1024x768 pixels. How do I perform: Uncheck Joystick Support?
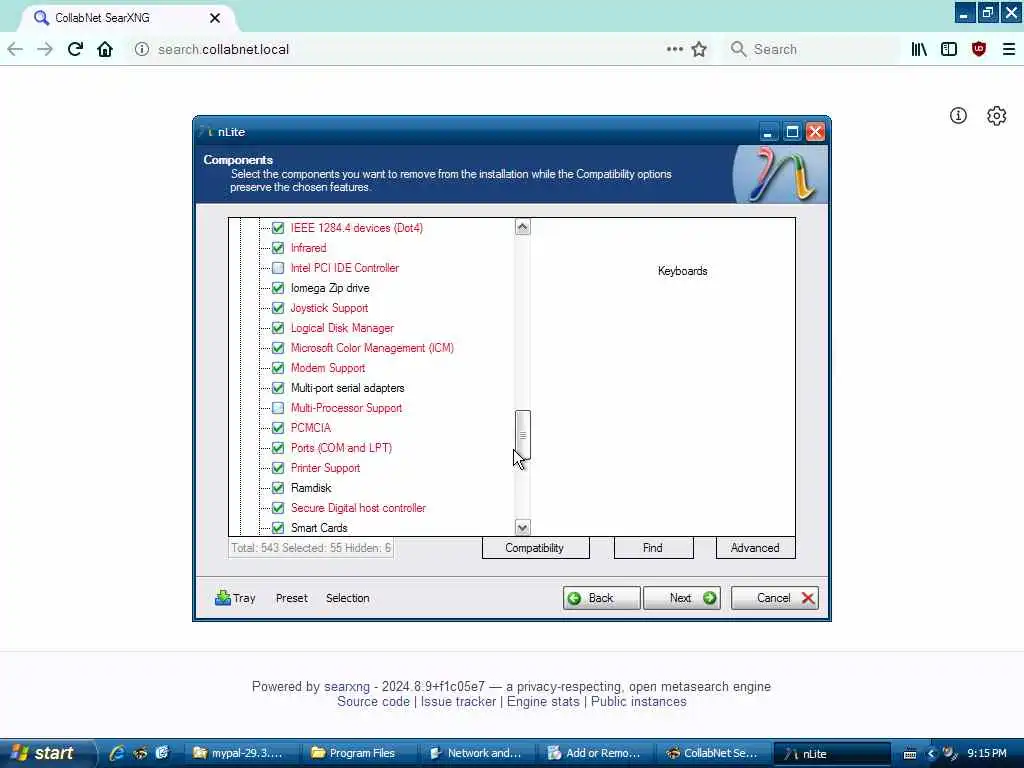click(278, 308)
